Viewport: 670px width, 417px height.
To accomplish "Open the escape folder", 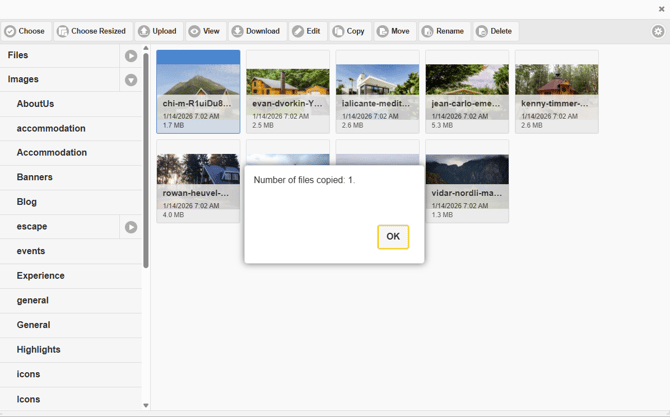I will point(60,226).
